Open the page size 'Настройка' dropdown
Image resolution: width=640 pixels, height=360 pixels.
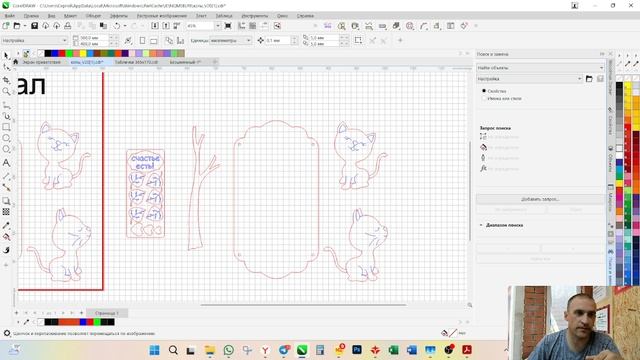tap(34, 40)
